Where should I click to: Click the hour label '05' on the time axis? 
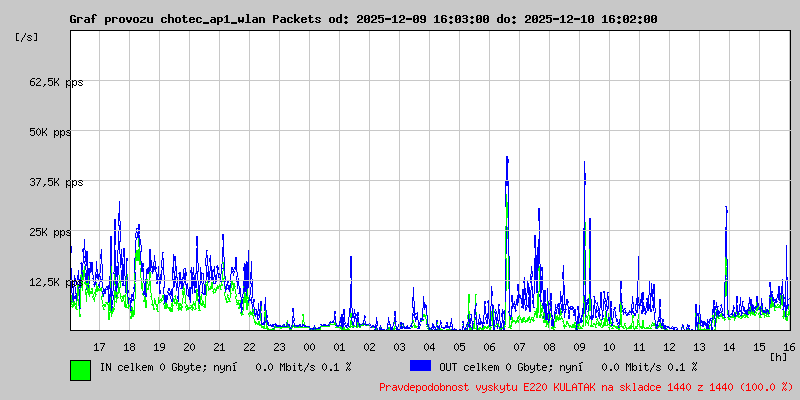tap(459, 347)
